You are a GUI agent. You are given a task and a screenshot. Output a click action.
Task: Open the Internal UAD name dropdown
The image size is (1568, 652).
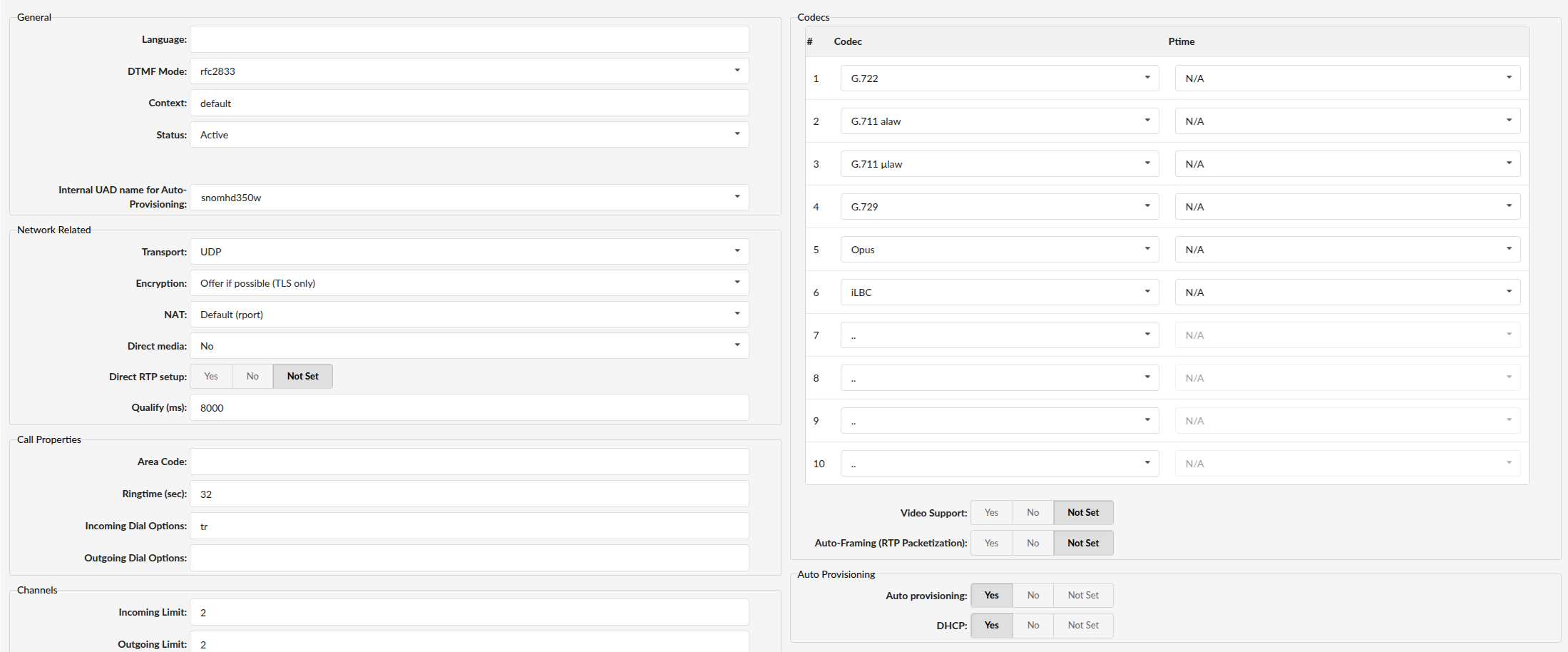tap(469, 198)
